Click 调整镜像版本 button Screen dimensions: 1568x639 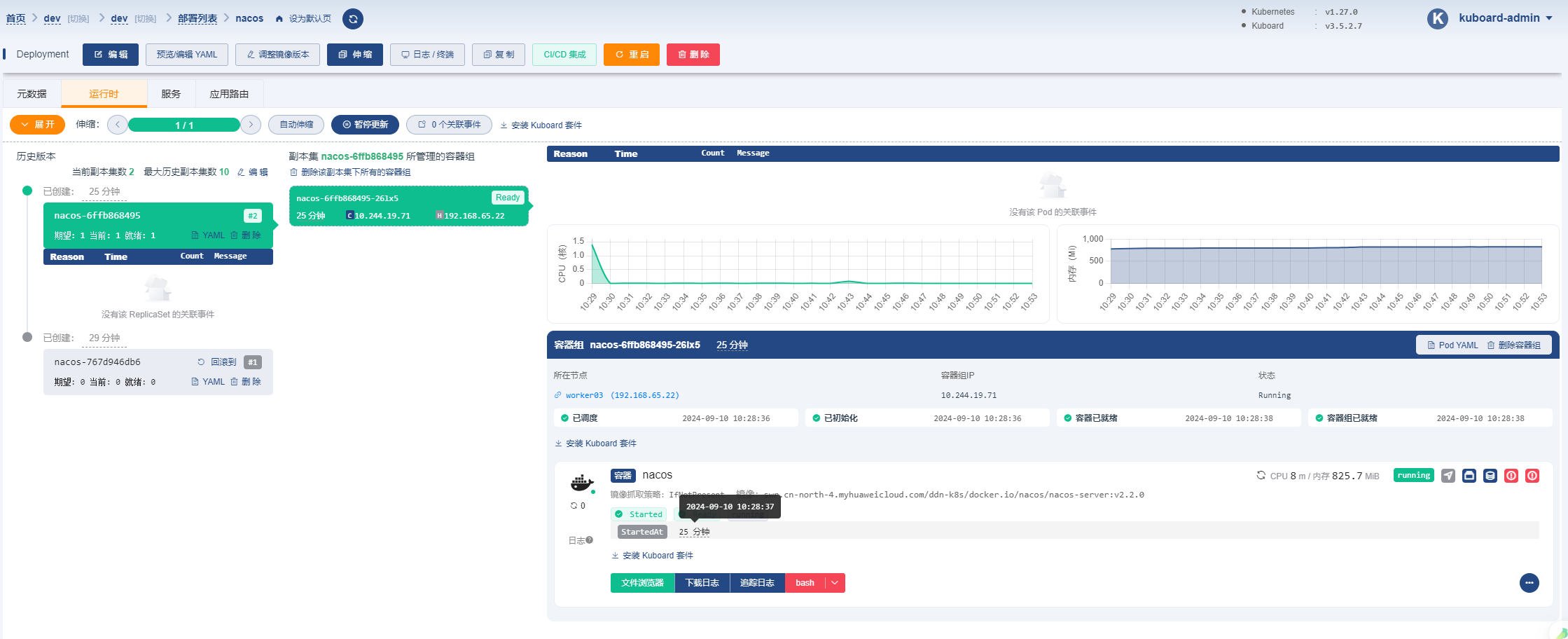[x=278, y=55]
